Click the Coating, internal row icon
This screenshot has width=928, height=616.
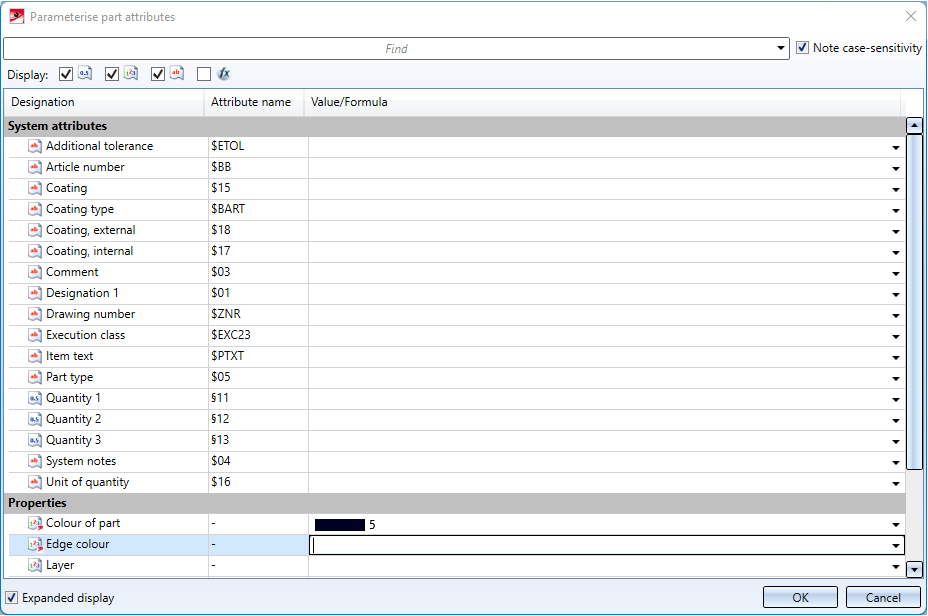(35, 251)
